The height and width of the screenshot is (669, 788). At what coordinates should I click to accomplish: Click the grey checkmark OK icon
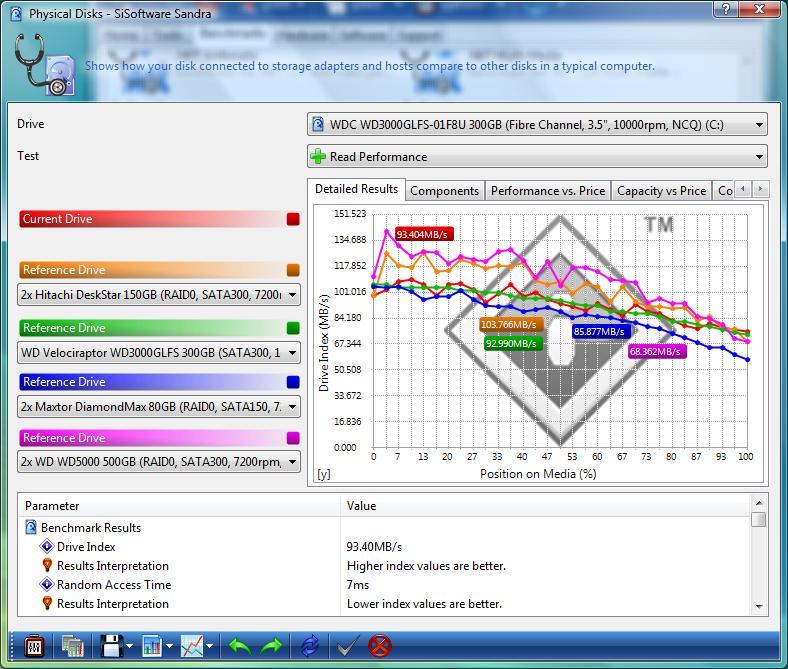point(348,646)
